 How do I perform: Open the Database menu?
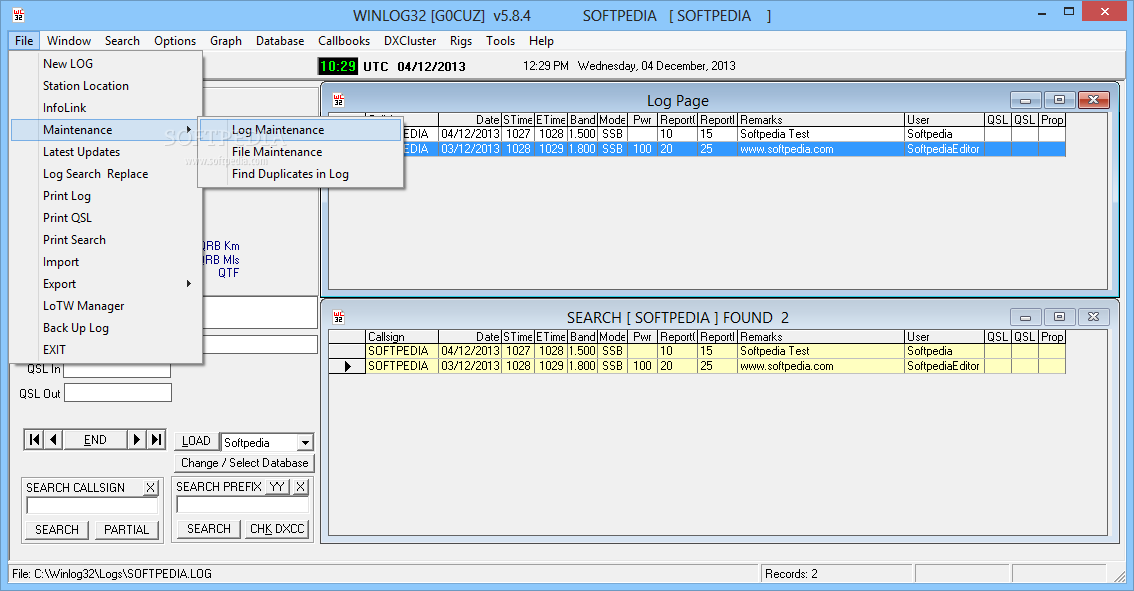280,41
